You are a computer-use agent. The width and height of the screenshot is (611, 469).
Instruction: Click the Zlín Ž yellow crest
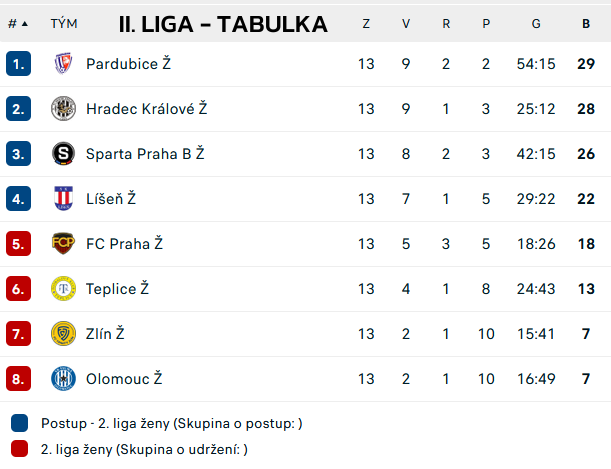[63, 333]
